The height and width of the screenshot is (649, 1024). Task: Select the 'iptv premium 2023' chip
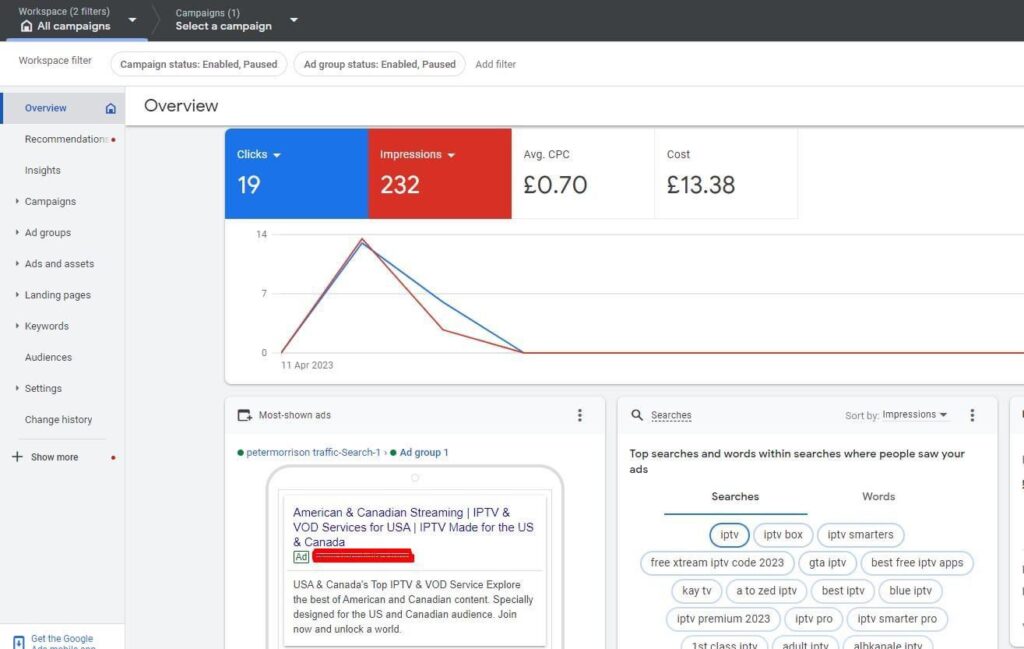click(x=724, y=619)
